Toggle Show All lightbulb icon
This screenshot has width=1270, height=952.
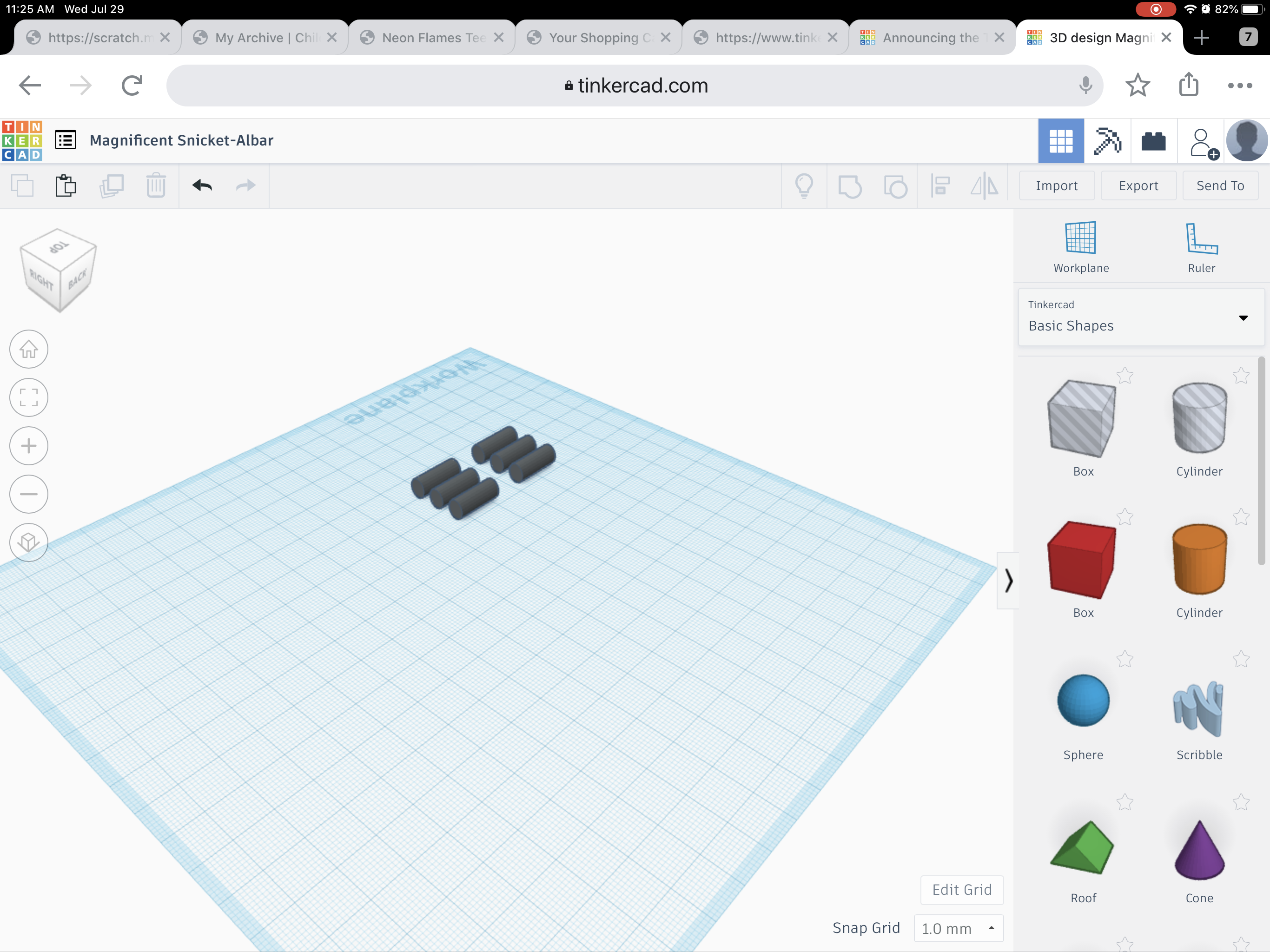804,186
